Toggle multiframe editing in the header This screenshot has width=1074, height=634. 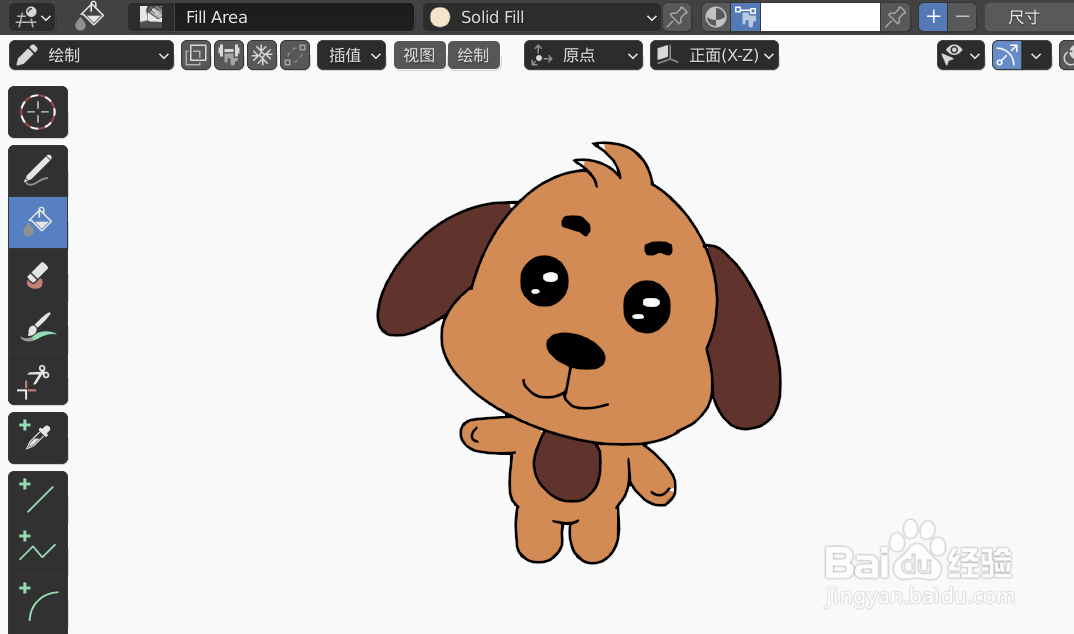pyautogui.click(x=228, y=55)
